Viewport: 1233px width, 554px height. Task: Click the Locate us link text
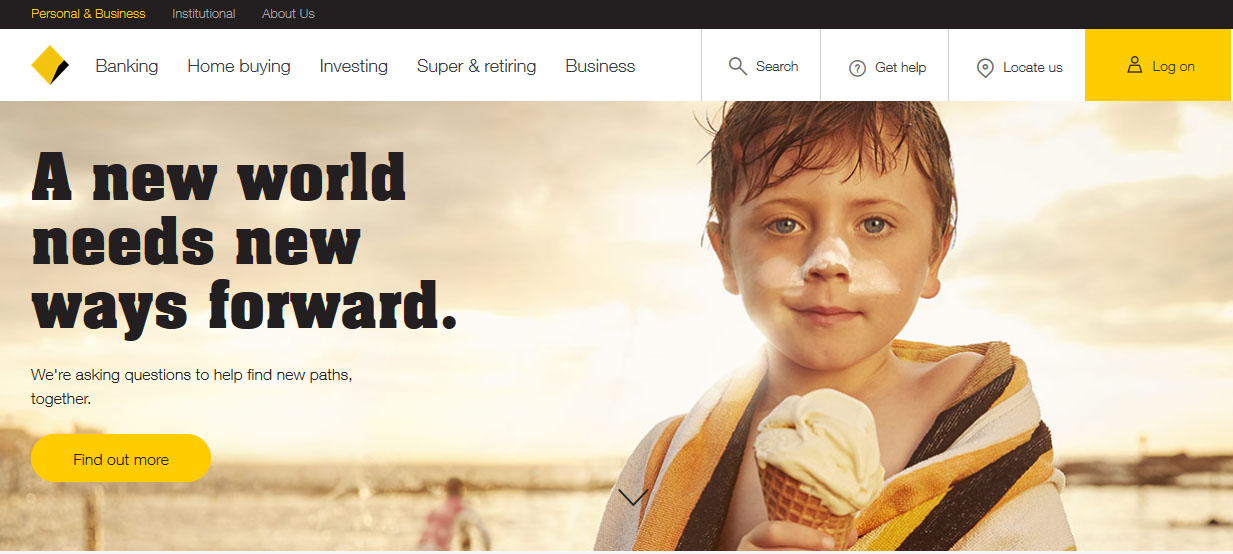tap(1033, 67)
